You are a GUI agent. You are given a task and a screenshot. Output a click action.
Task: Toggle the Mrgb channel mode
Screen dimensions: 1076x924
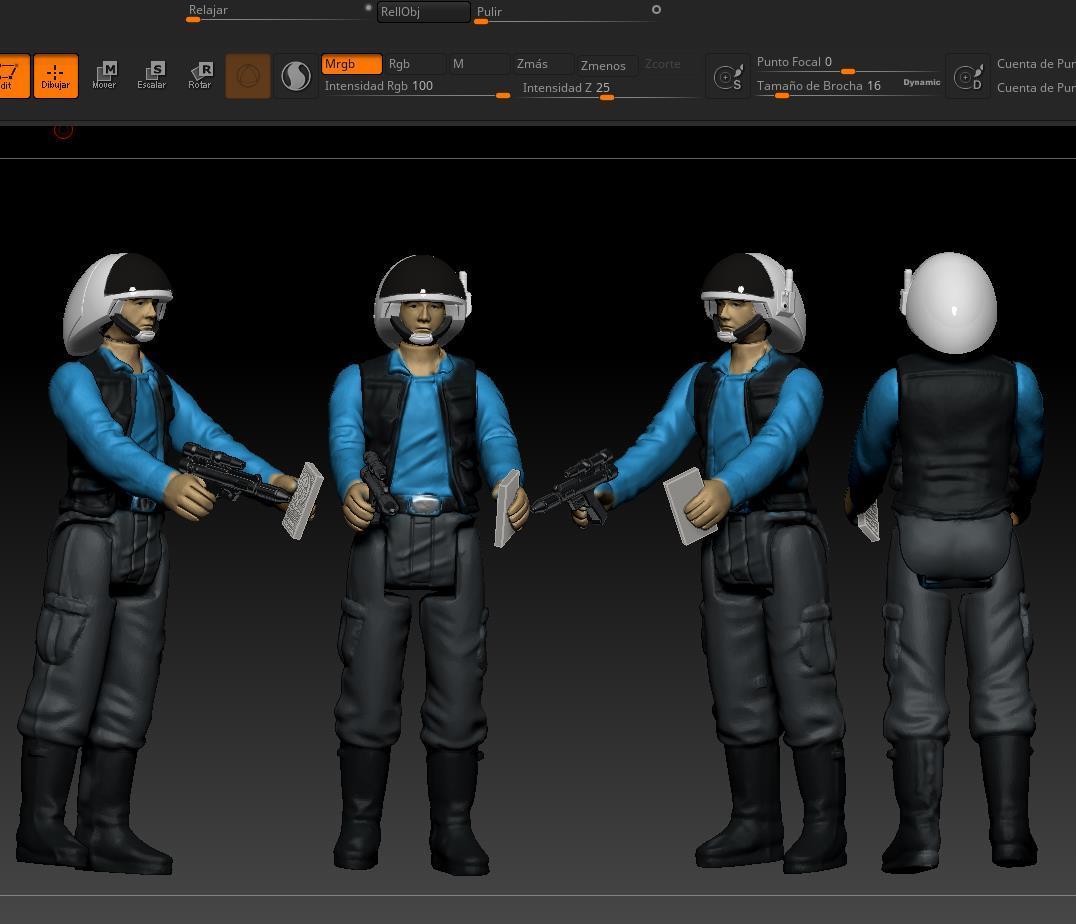(x=351, y=64)
